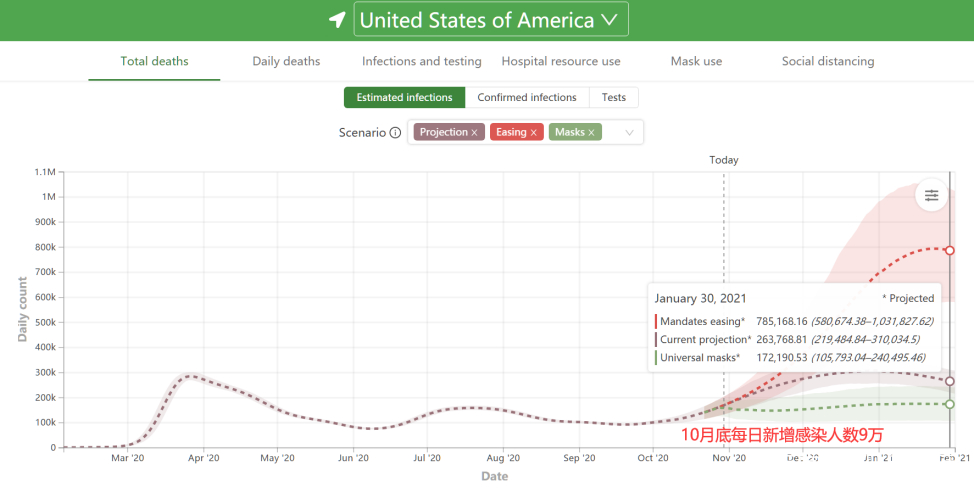The width and height of the screenshot is (974, 493).
Task: Switch to Tests view
Action: (614, 97)
